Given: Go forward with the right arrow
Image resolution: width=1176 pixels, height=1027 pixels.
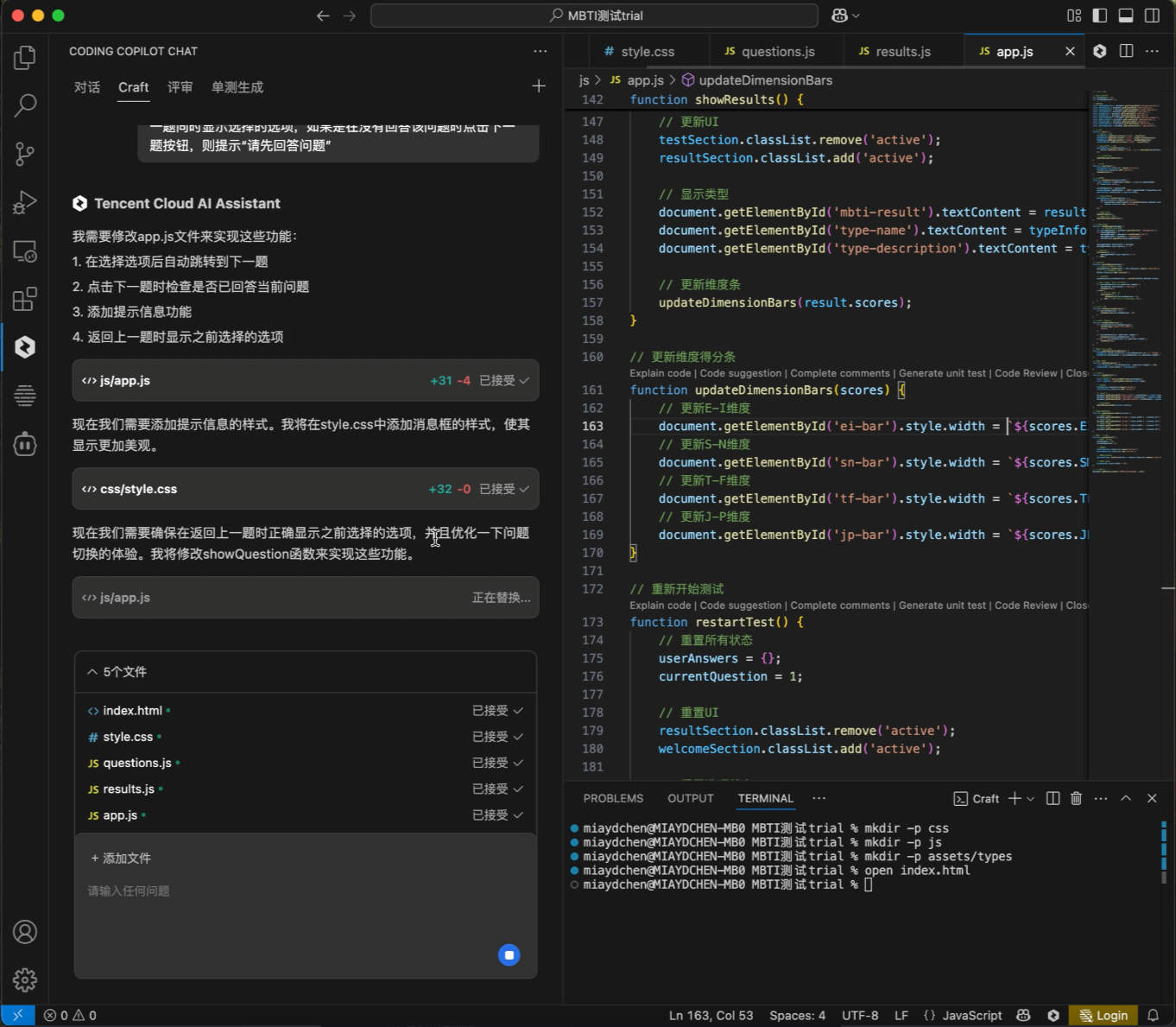Looking at the screenshot, I should 349,16.
